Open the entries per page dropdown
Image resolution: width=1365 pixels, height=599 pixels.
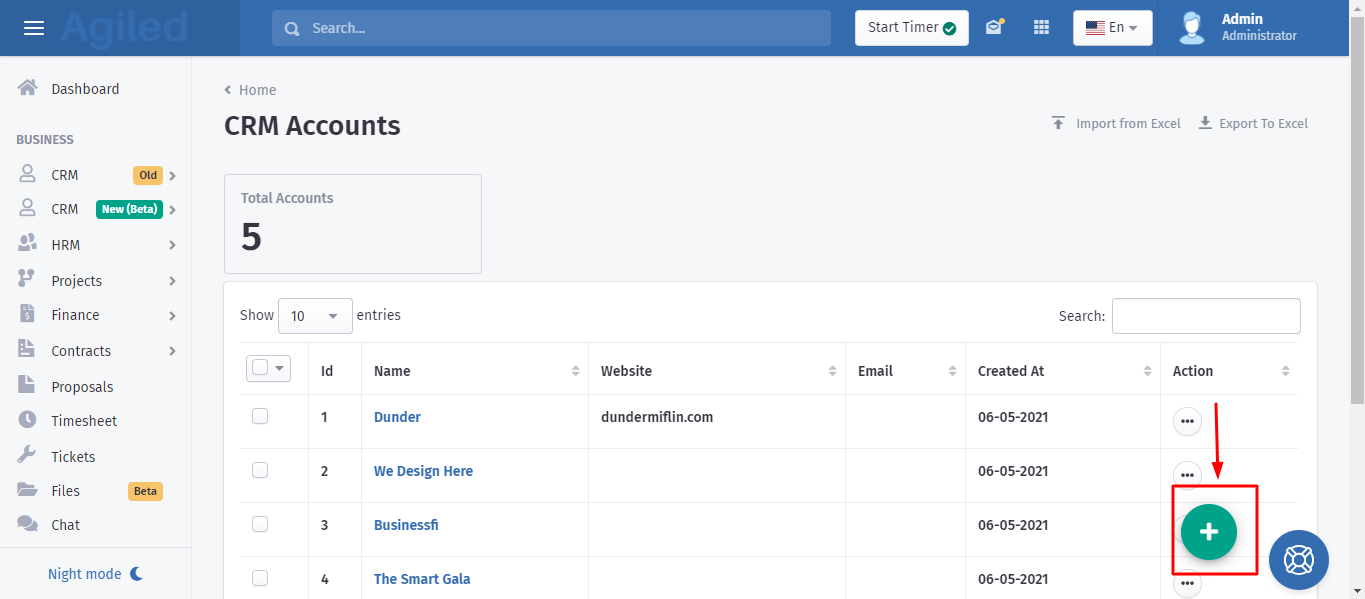pos(315,316)
